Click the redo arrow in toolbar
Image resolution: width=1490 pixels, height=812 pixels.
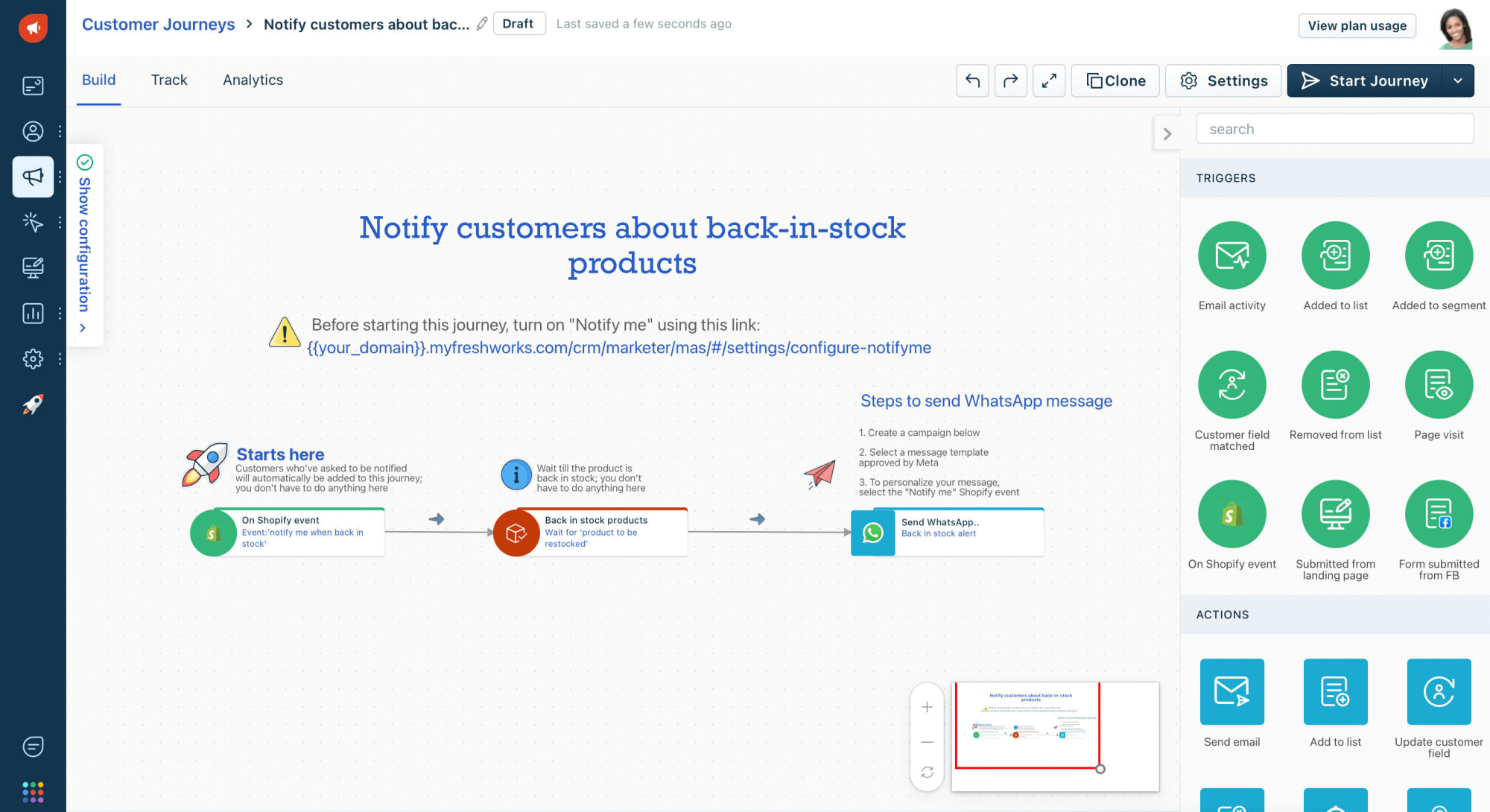click(x=1010, y=80)
